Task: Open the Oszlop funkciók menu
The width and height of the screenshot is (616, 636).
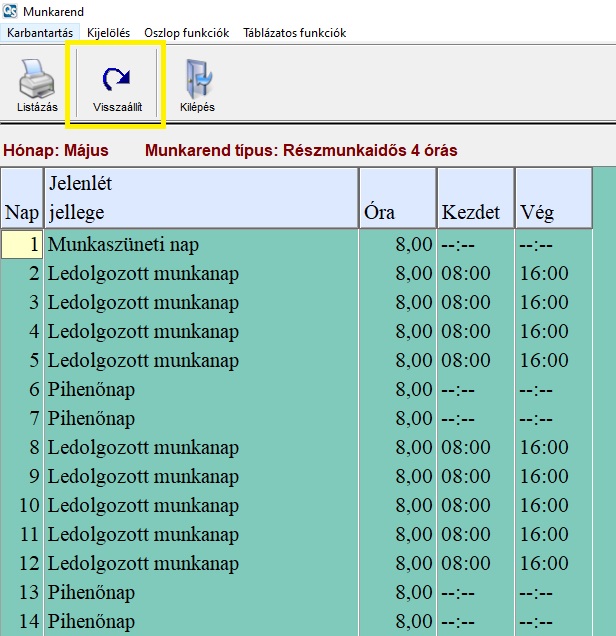Action: coord(188,33)
